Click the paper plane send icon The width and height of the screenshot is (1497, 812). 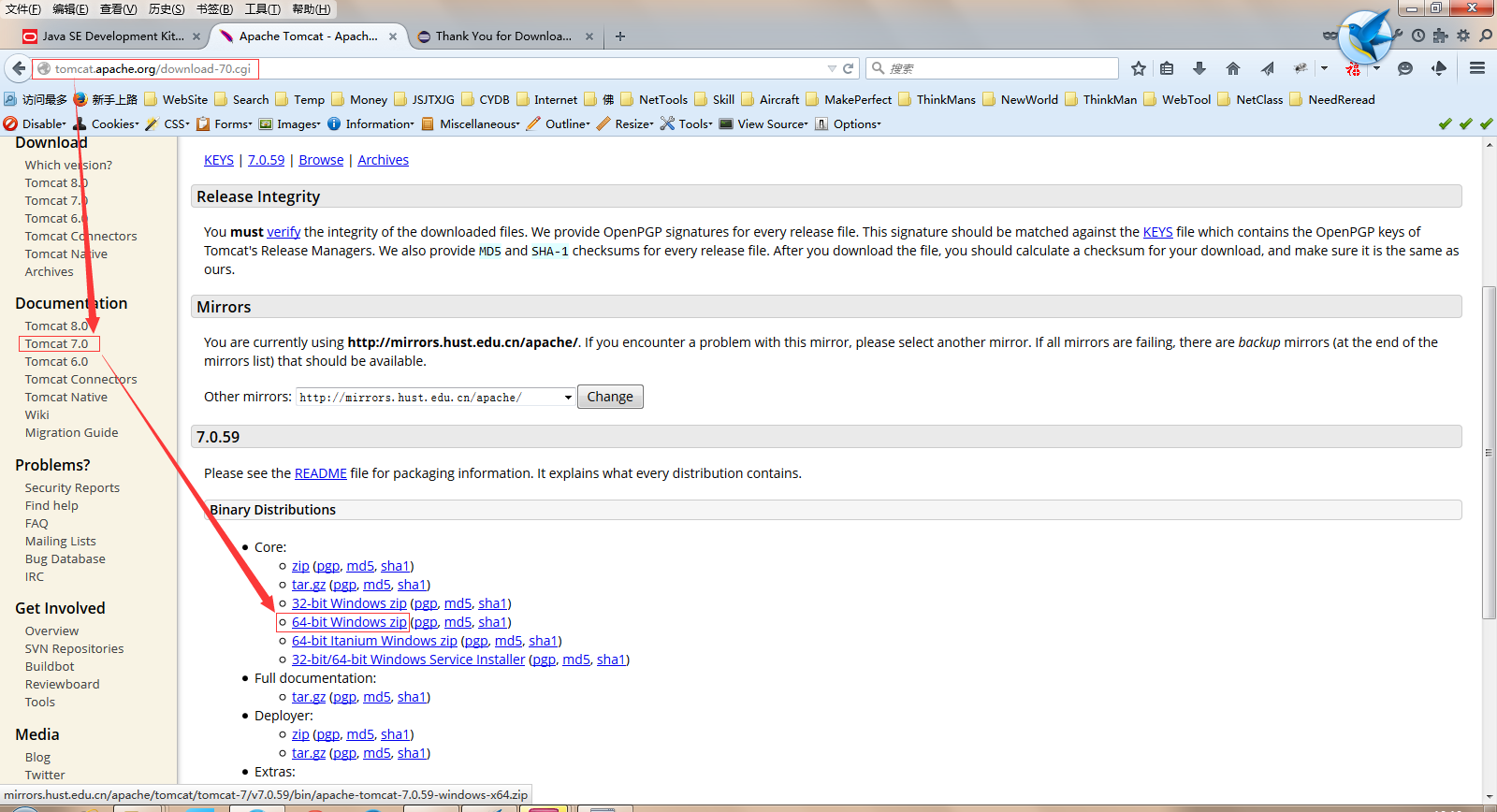[x=1267, y=68]
